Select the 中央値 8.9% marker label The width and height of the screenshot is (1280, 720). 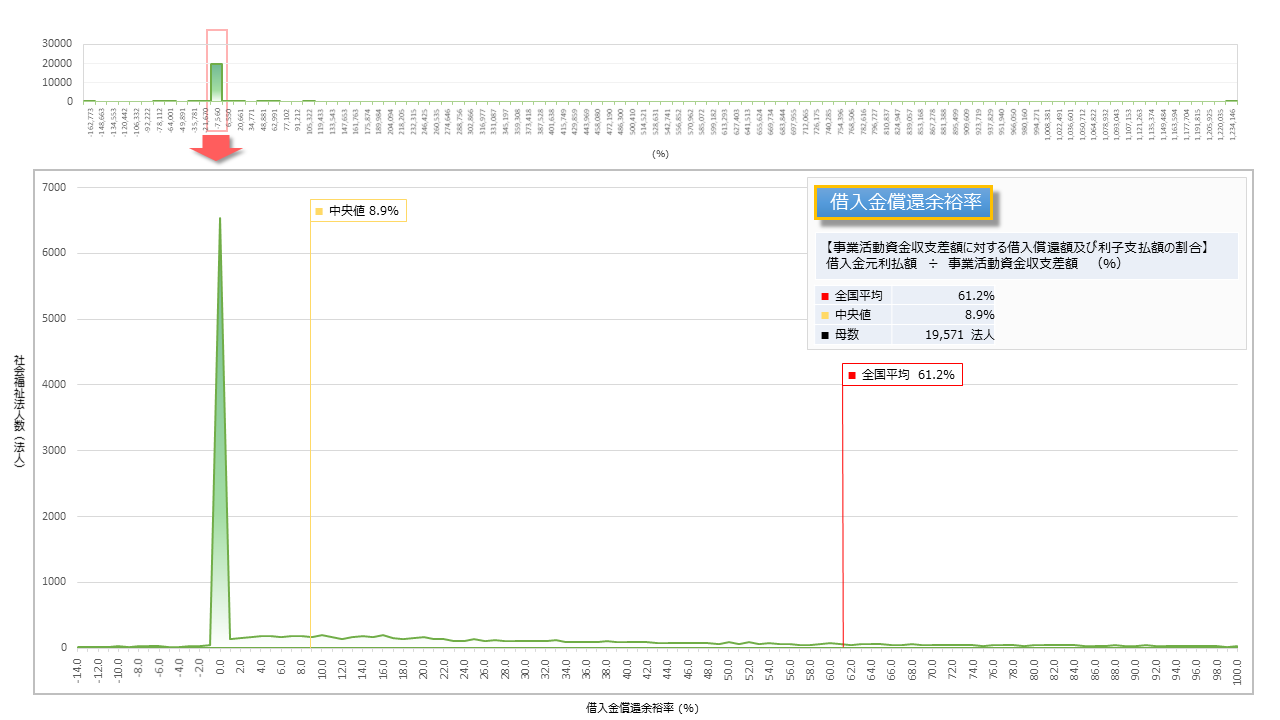(x=358, y=211)
